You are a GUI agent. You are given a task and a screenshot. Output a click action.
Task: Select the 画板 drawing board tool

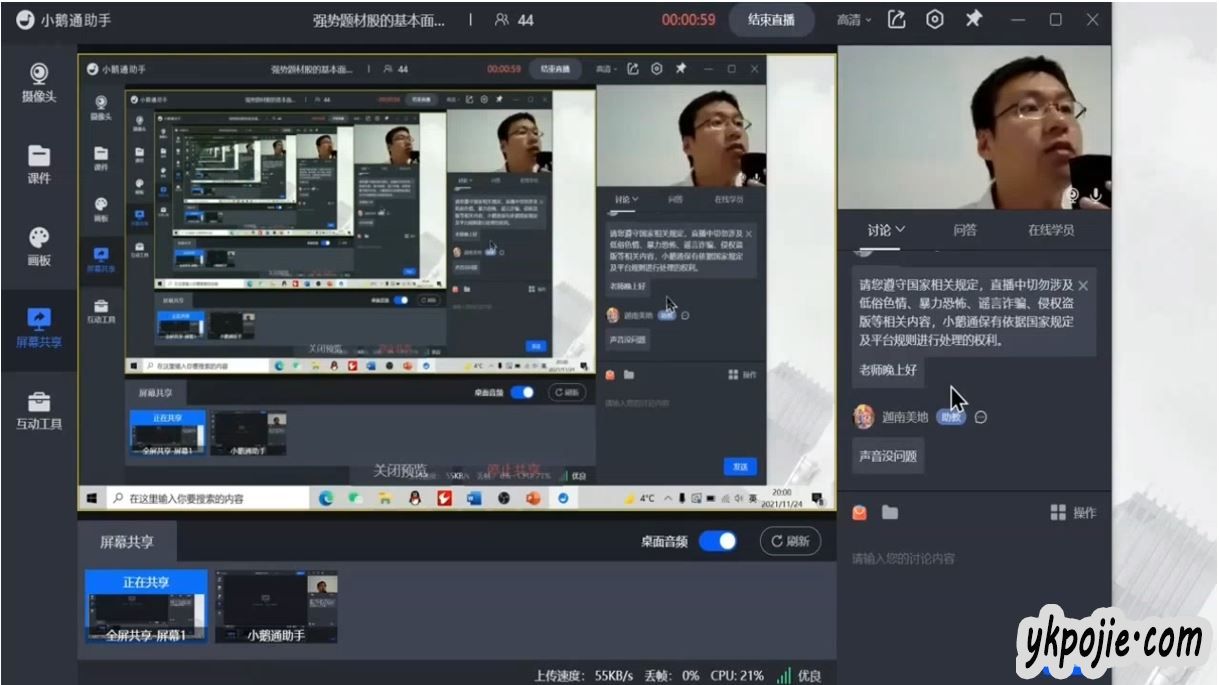(x=38, y=246)
